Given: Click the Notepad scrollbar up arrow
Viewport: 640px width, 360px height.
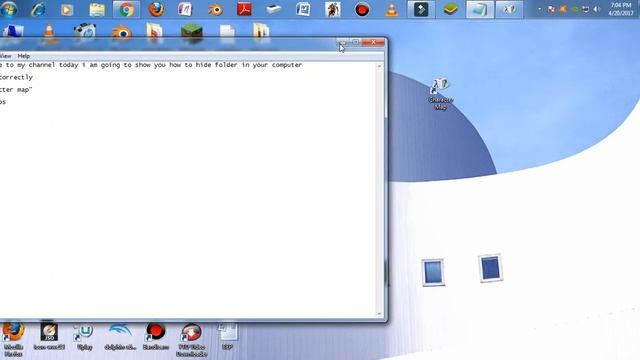Looking at the screenshot, I should click(380, 66).
